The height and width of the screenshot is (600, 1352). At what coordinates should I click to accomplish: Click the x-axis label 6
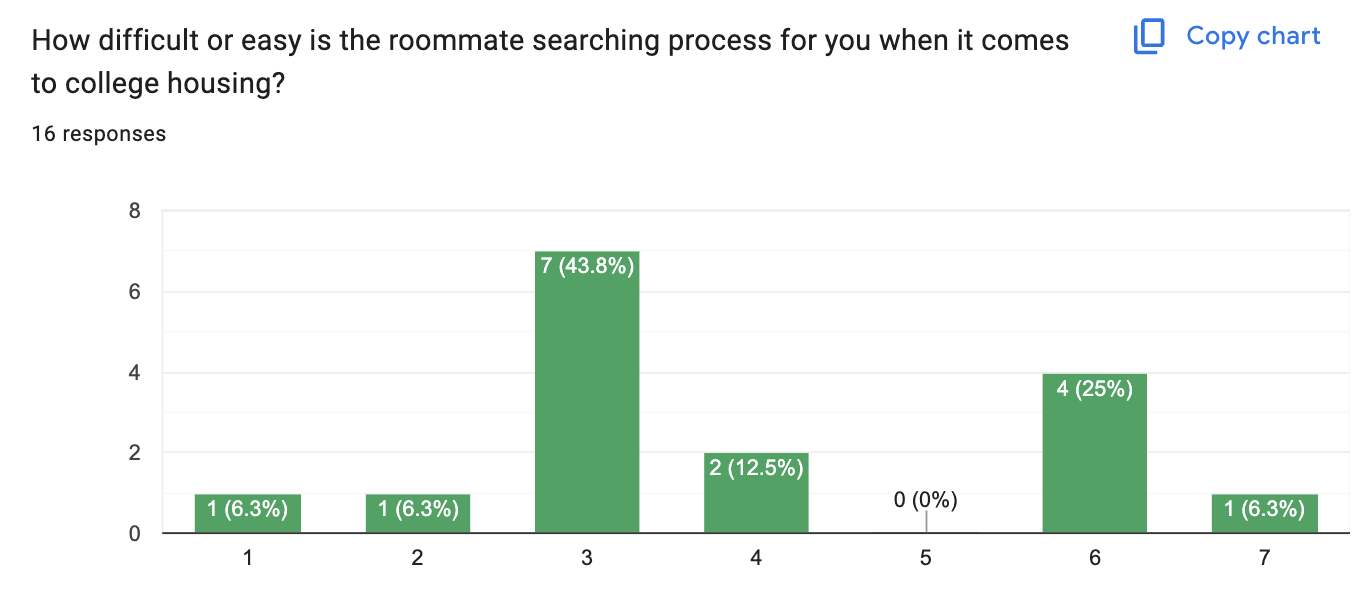[1095, 558]
